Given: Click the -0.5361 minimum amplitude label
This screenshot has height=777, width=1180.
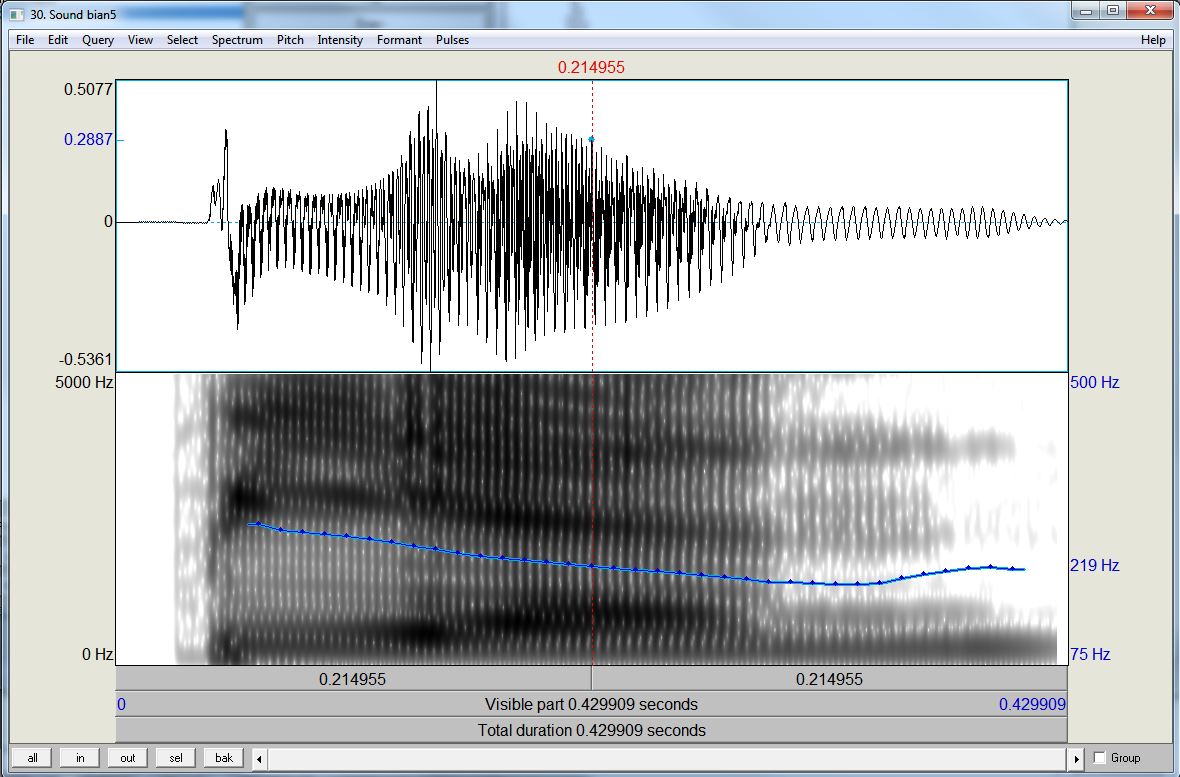Looking at the screenshot, I should [86, 359].
